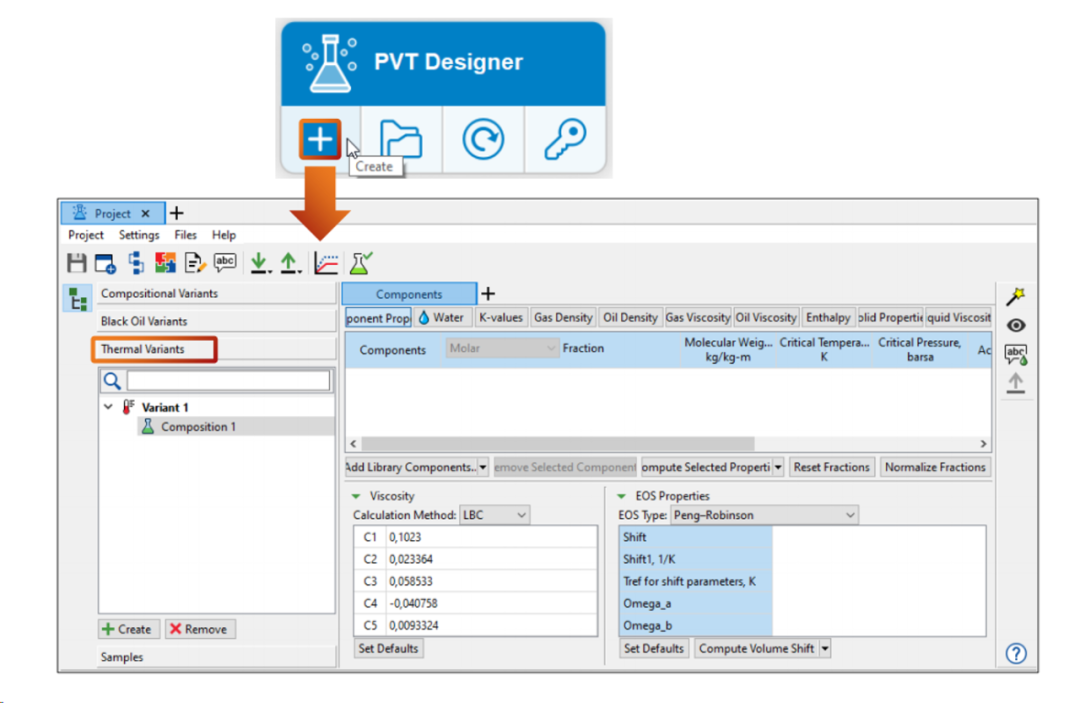Click the magic wand icon on right sidebar
This screenshot has height=703, width=1080.
coord(1016,296)
